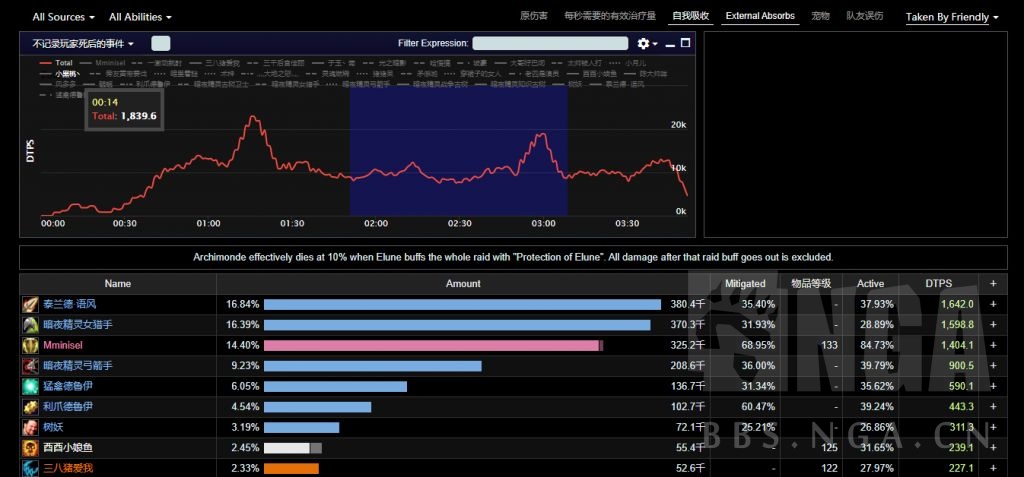
Task: Click the 02:00 mark on the time axis
Action: pos(376,223)
